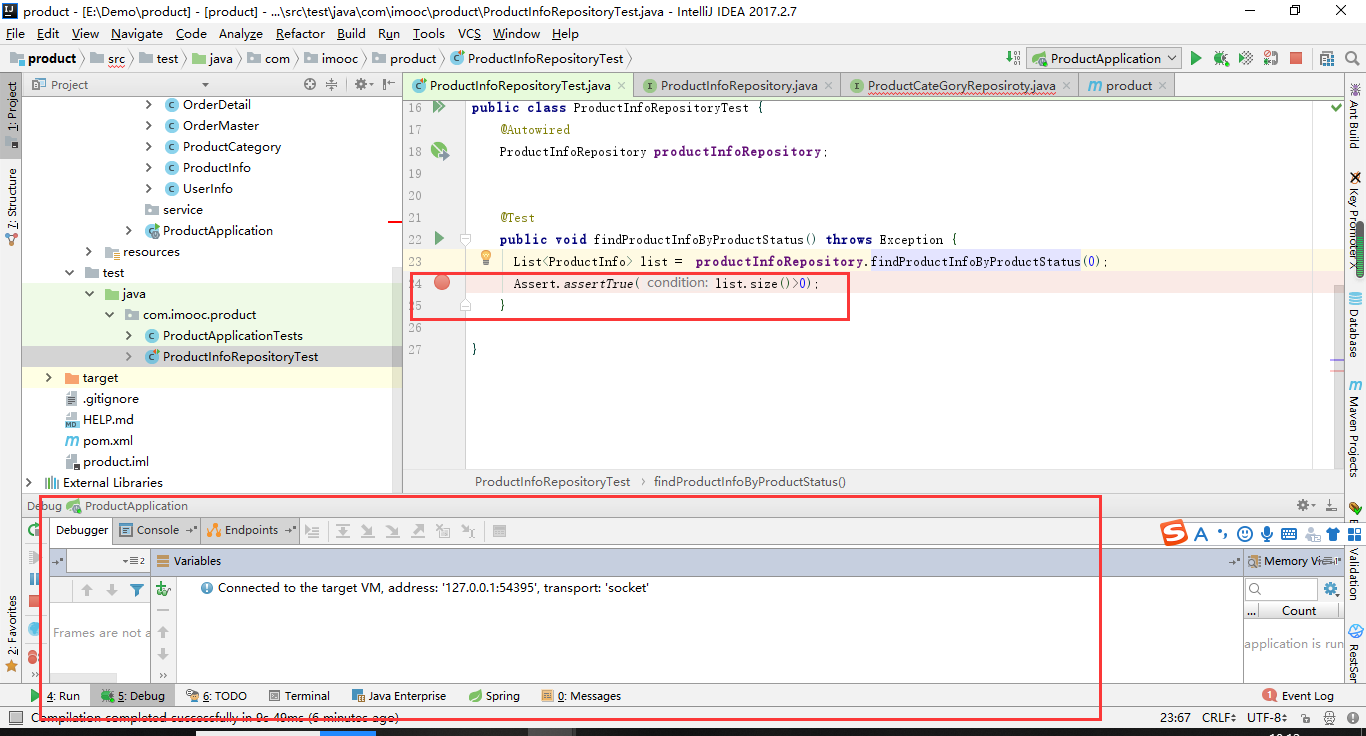
Task: Open Project Structure icon in top toolbar
Action: pyautogui.click(x=1327, y=58)
